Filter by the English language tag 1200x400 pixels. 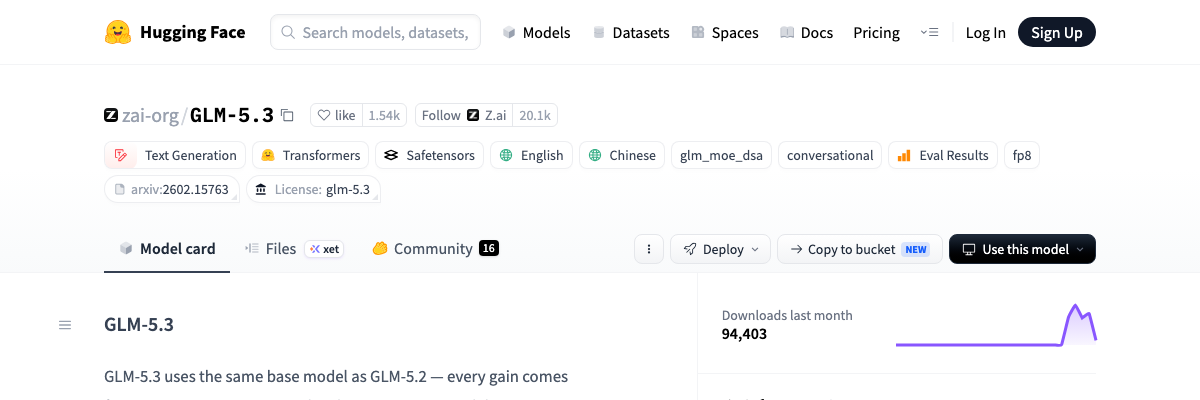532,155
